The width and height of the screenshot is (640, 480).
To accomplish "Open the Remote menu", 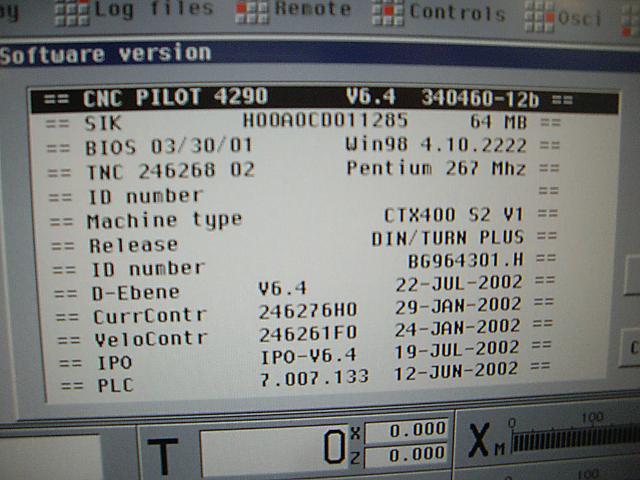I will 313,11.
